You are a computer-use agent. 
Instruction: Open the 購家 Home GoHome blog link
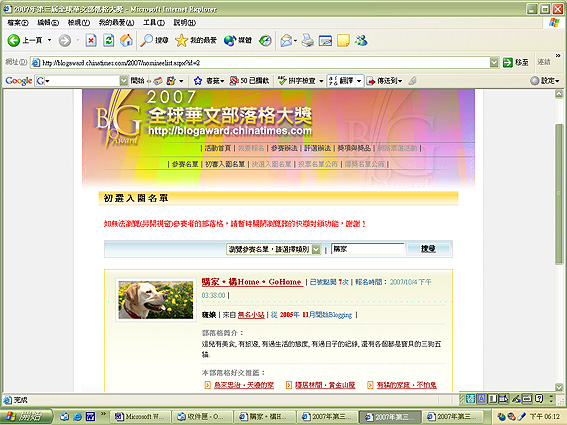point(252,282)
